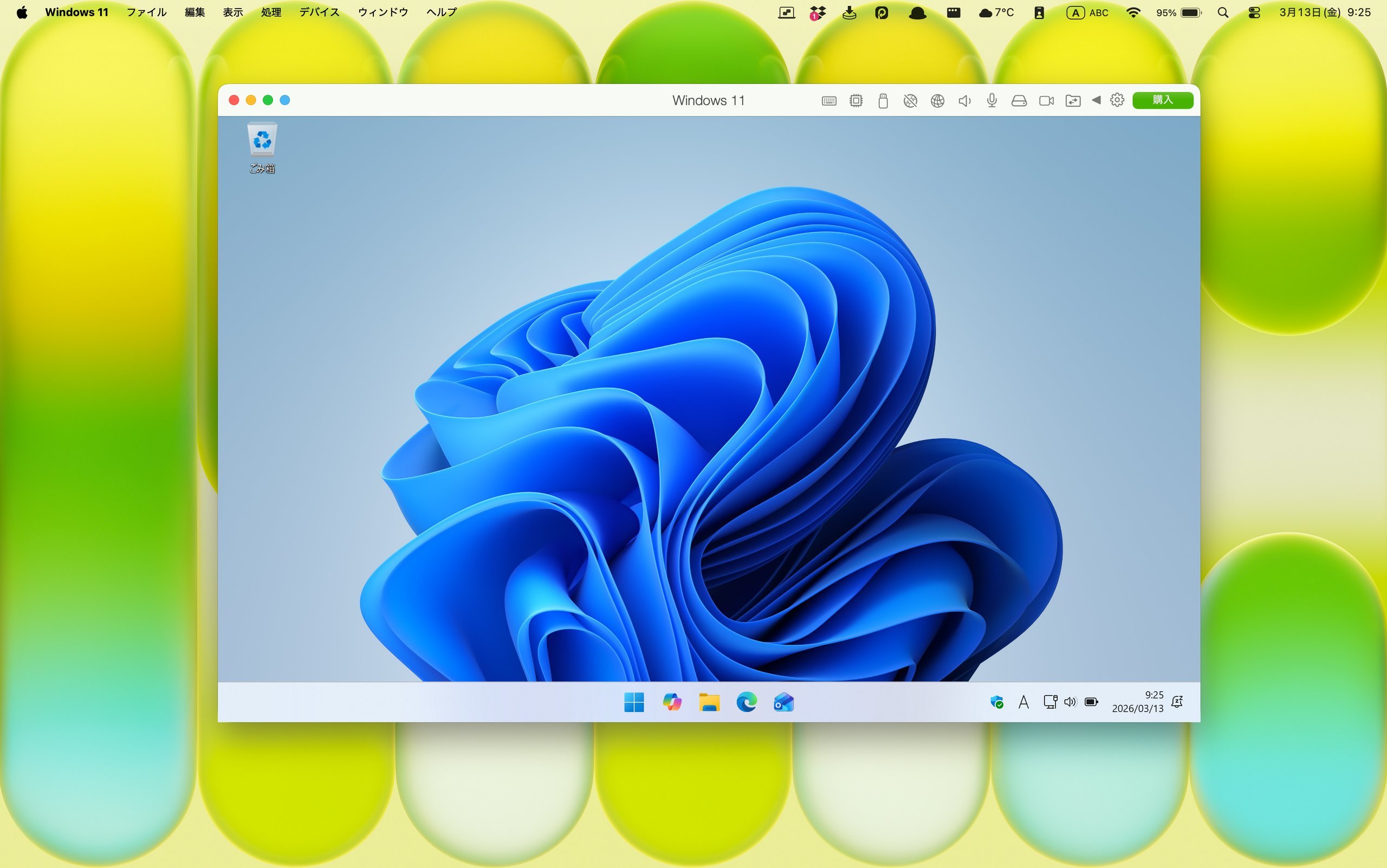The width and height of the screenshot is (1387, 868).
Task: Open the Windows taskbar volume icon
Action: (x=1070, y=702)
